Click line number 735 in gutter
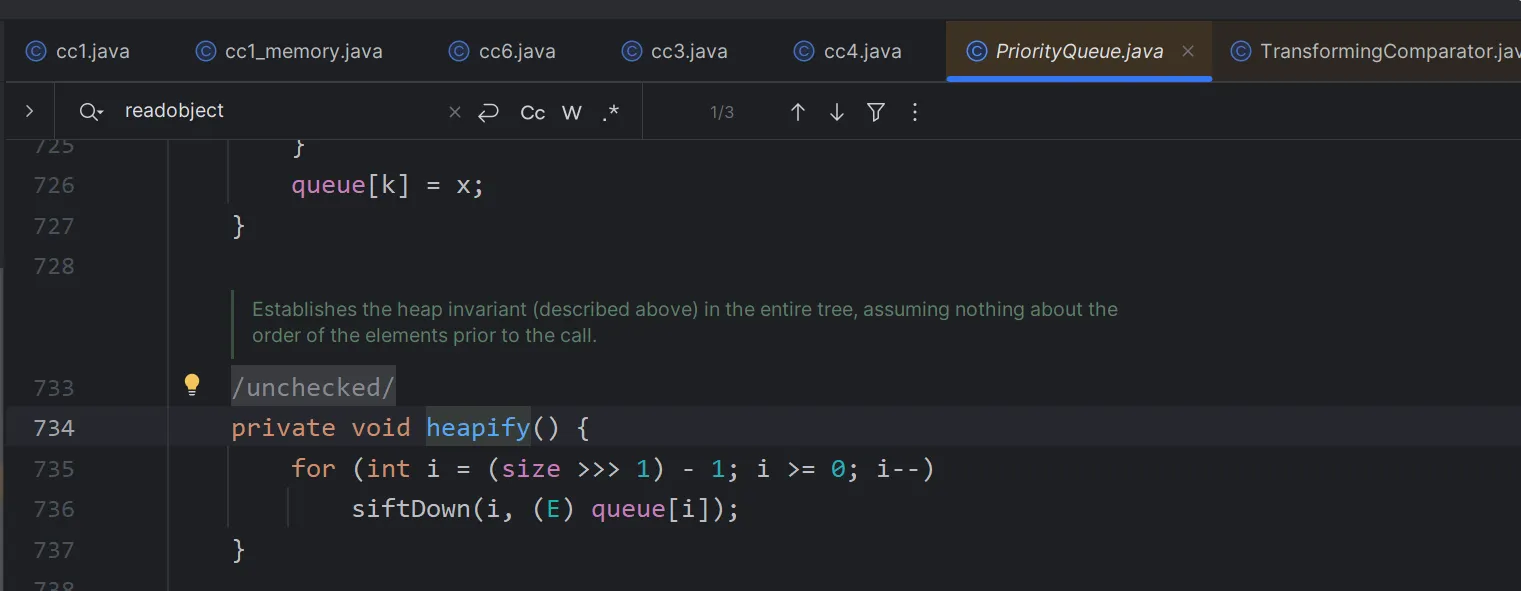The image size is (1521, 591). (x=54, y=468)
